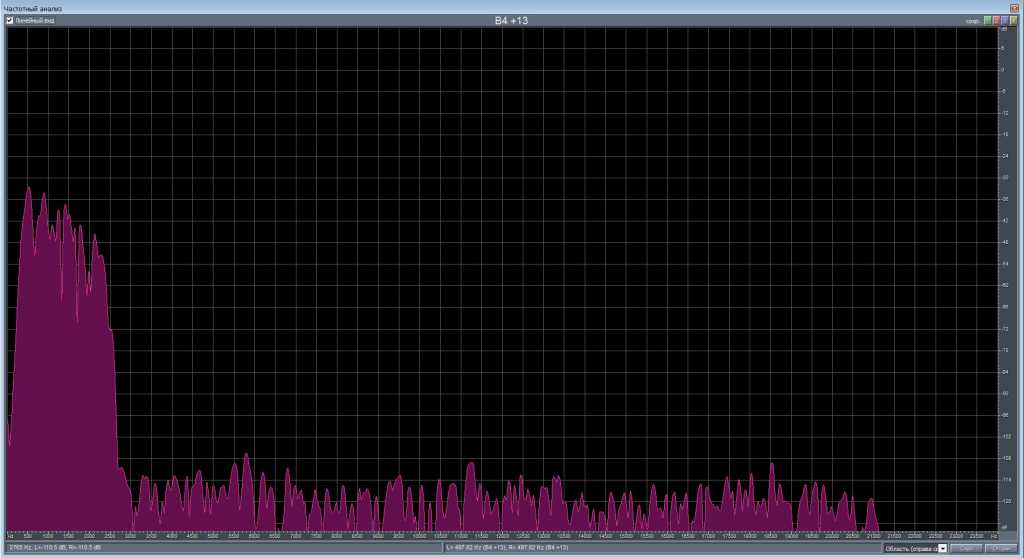Click the green hold snapshot button

tap(987, 20)
